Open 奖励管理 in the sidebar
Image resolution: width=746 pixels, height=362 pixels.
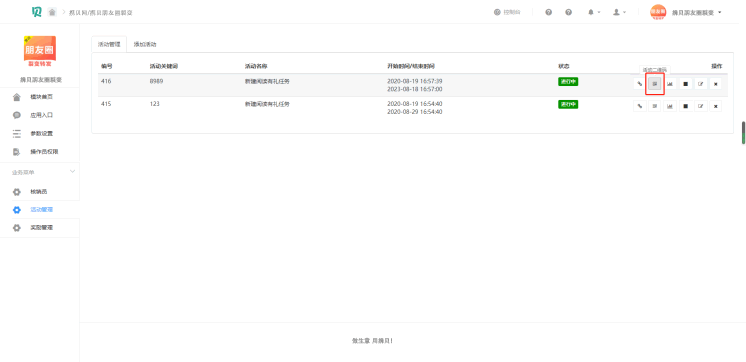40,228
